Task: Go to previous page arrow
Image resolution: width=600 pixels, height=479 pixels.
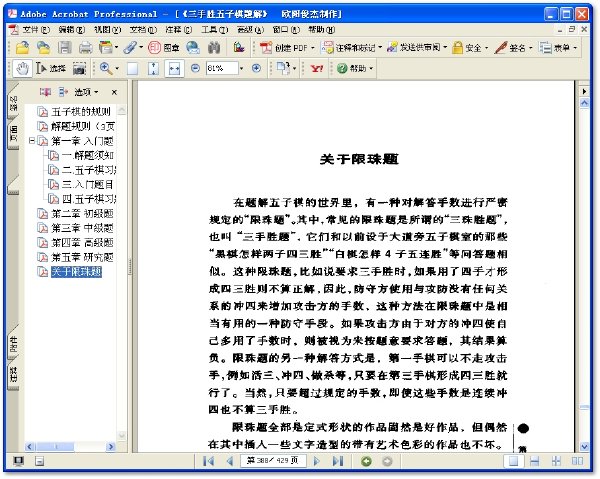Action: [x=230, y=461]
